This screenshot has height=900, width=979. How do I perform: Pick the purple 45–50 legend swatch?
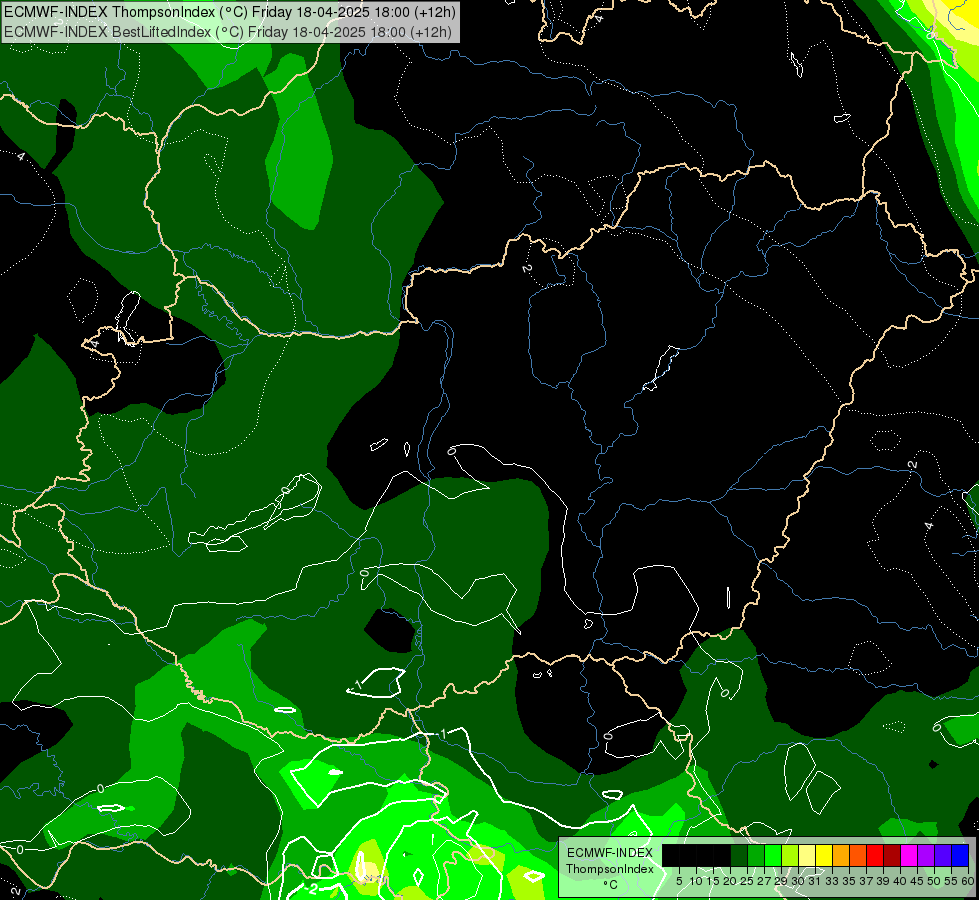926,855
